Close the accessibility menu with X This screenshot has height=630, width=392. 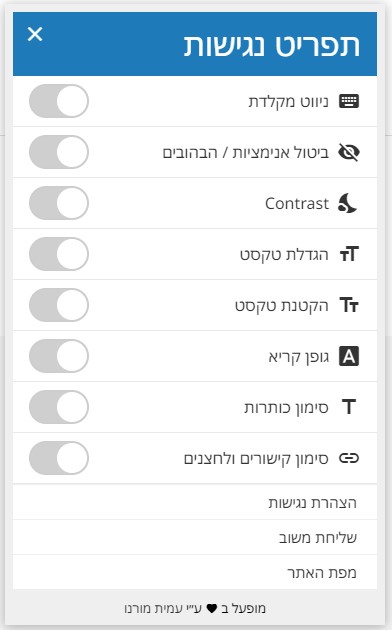pos(35,34)
